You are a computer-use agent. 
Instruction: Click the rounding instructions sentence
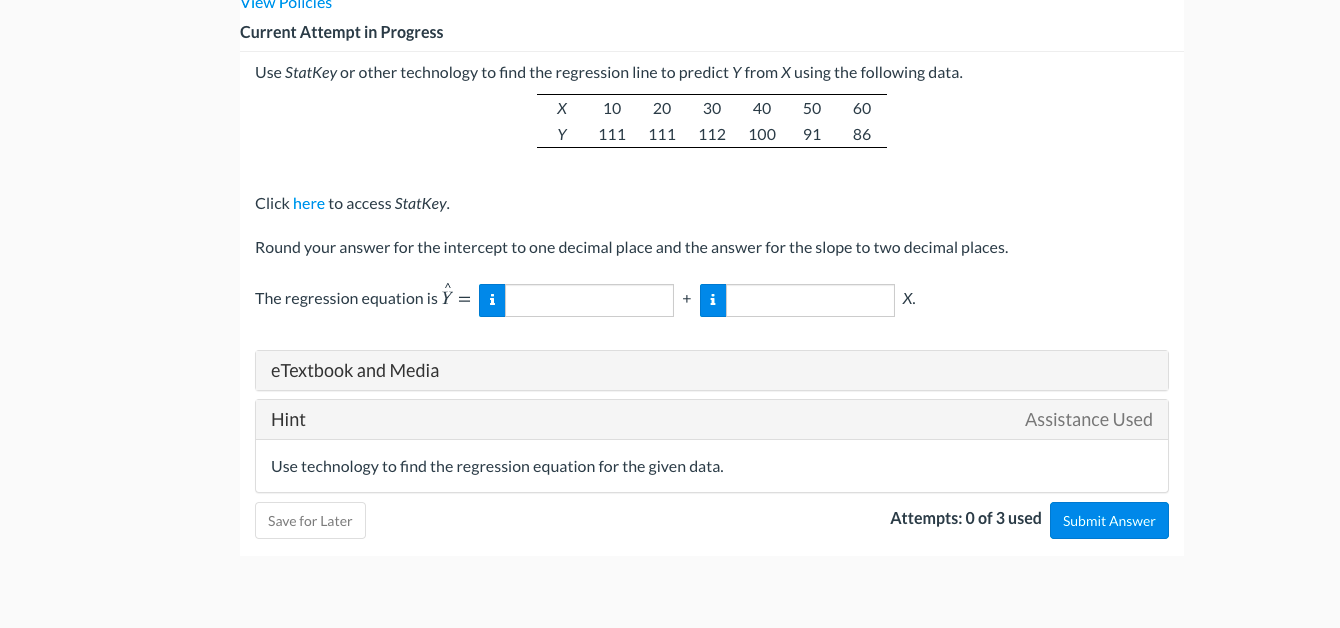point(631,248)
